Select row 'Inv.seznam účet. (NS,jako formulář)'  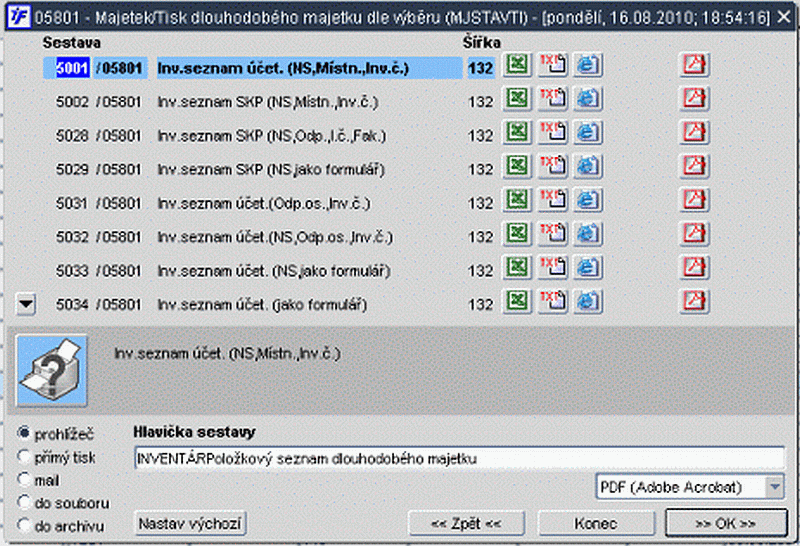click(x=274, y=270)
